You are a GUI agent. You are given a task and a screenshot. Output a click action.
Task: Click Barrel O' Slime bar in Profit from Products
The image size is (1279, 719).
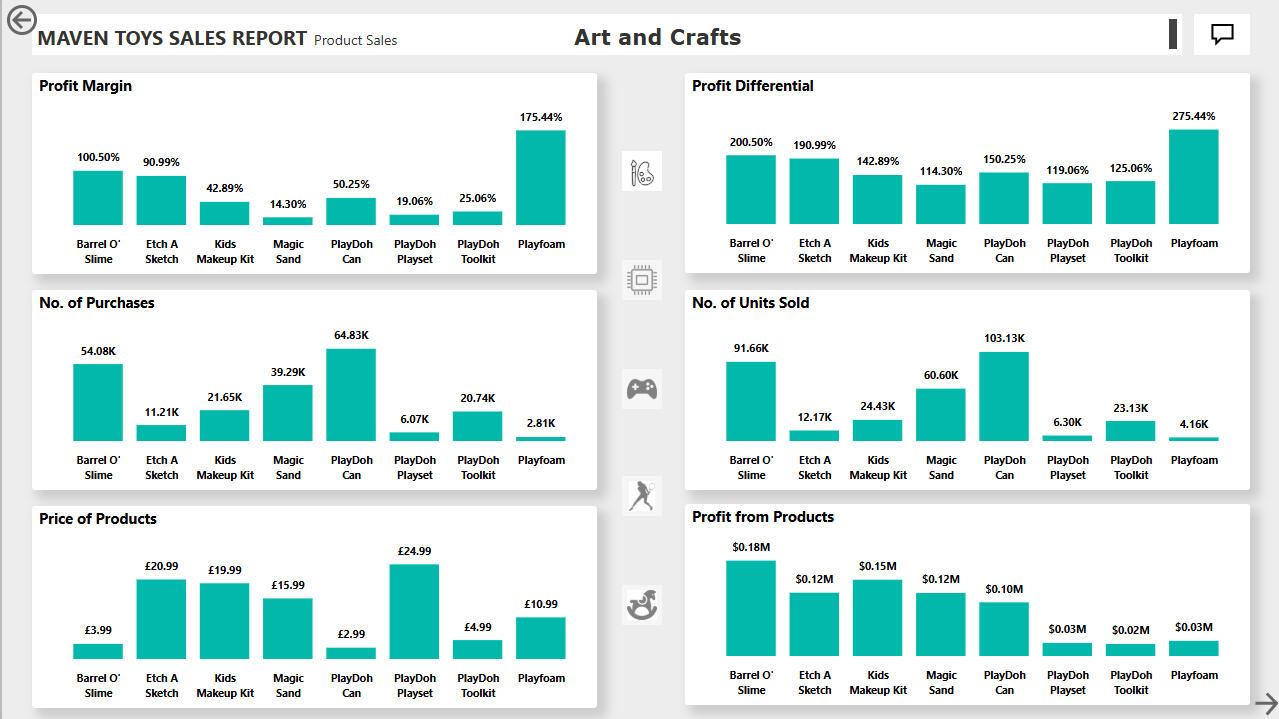(751, 608)
